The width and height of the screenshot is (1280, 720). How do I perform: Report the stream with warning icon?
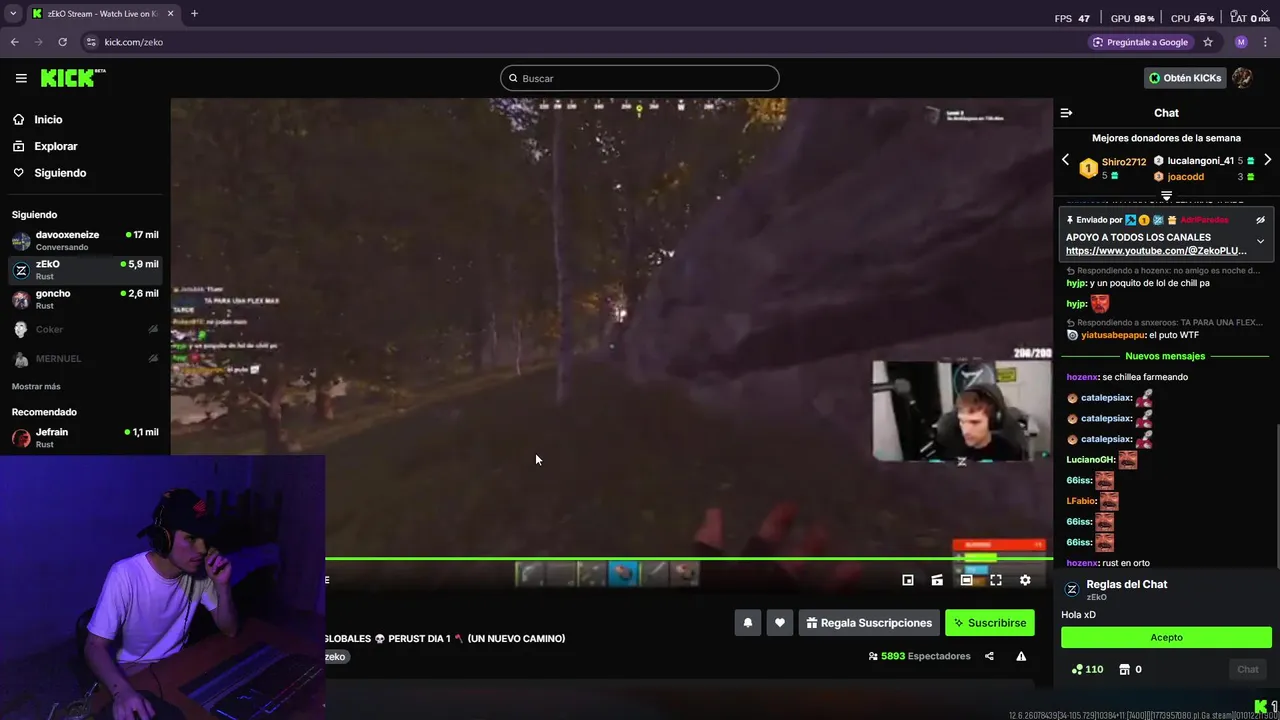[x=1021, y=656]
